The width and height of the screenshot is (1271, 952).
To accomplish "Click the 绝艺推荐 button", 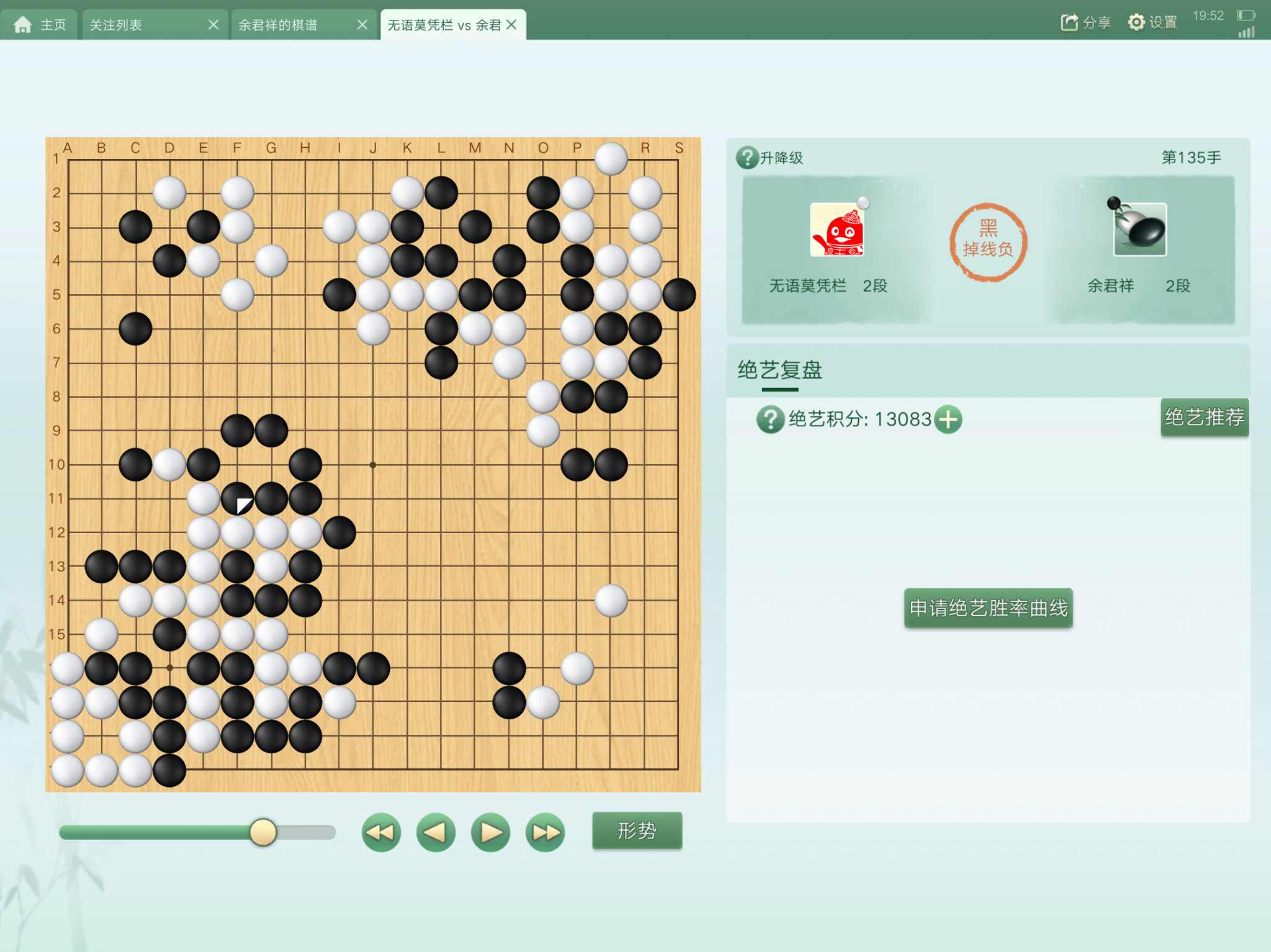I will pyautogui.click(x=1204, y=417).
